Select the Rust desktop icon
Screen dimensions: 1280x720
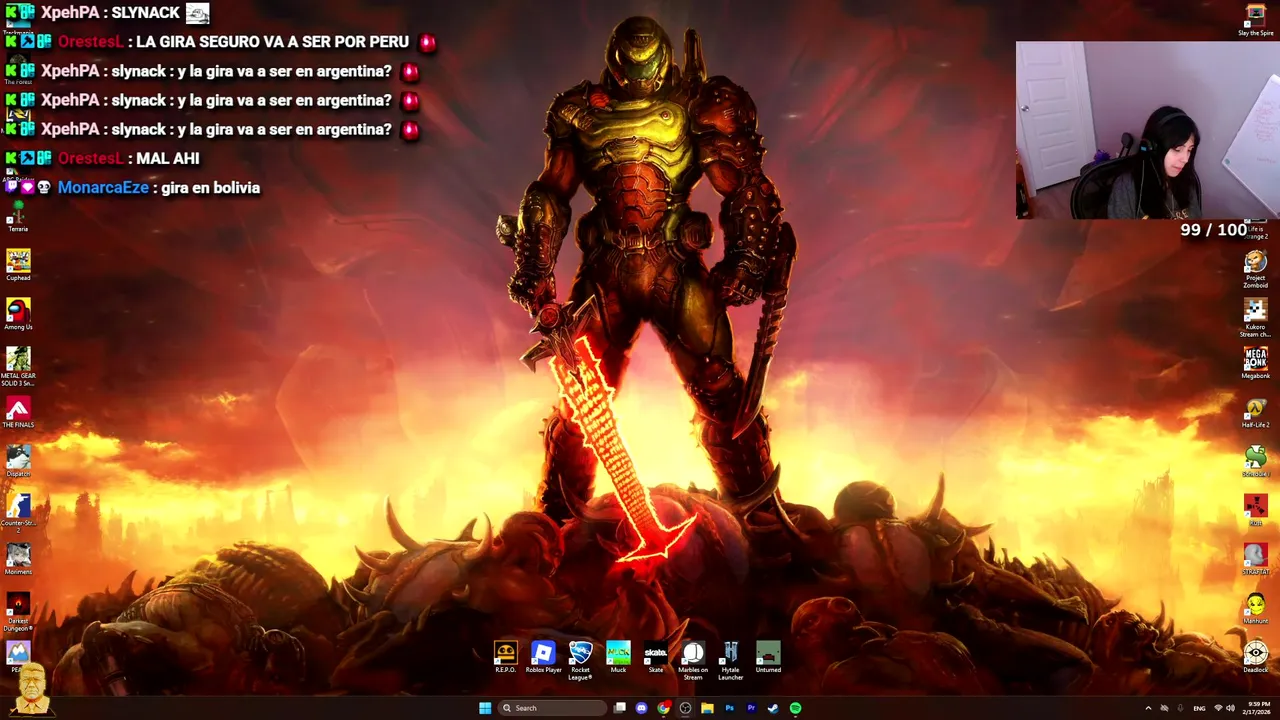pyautogui.click(x=1255, y=510)
